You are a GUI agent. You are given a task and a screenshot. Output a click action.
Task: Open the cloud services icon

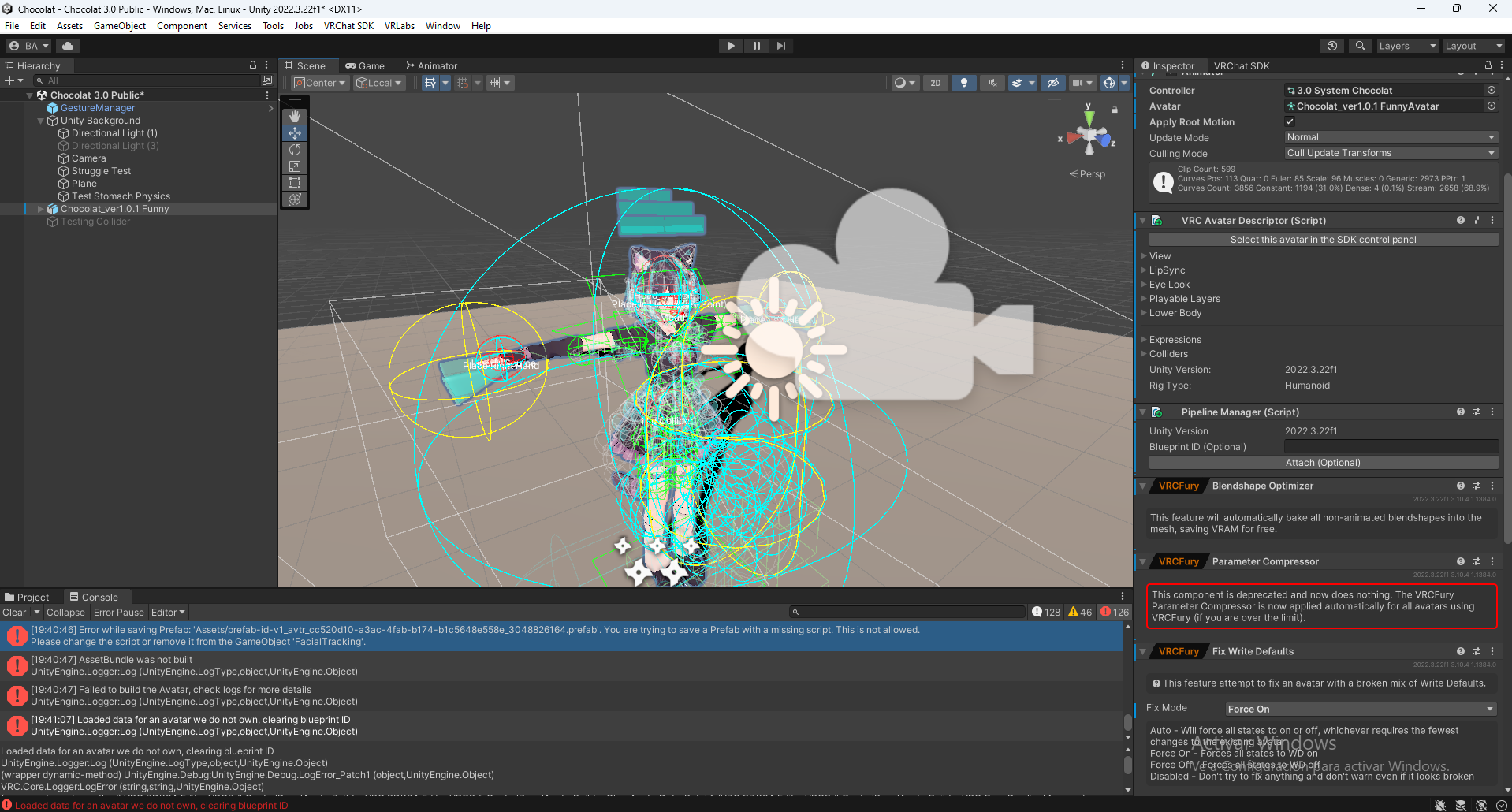point(68,46)
